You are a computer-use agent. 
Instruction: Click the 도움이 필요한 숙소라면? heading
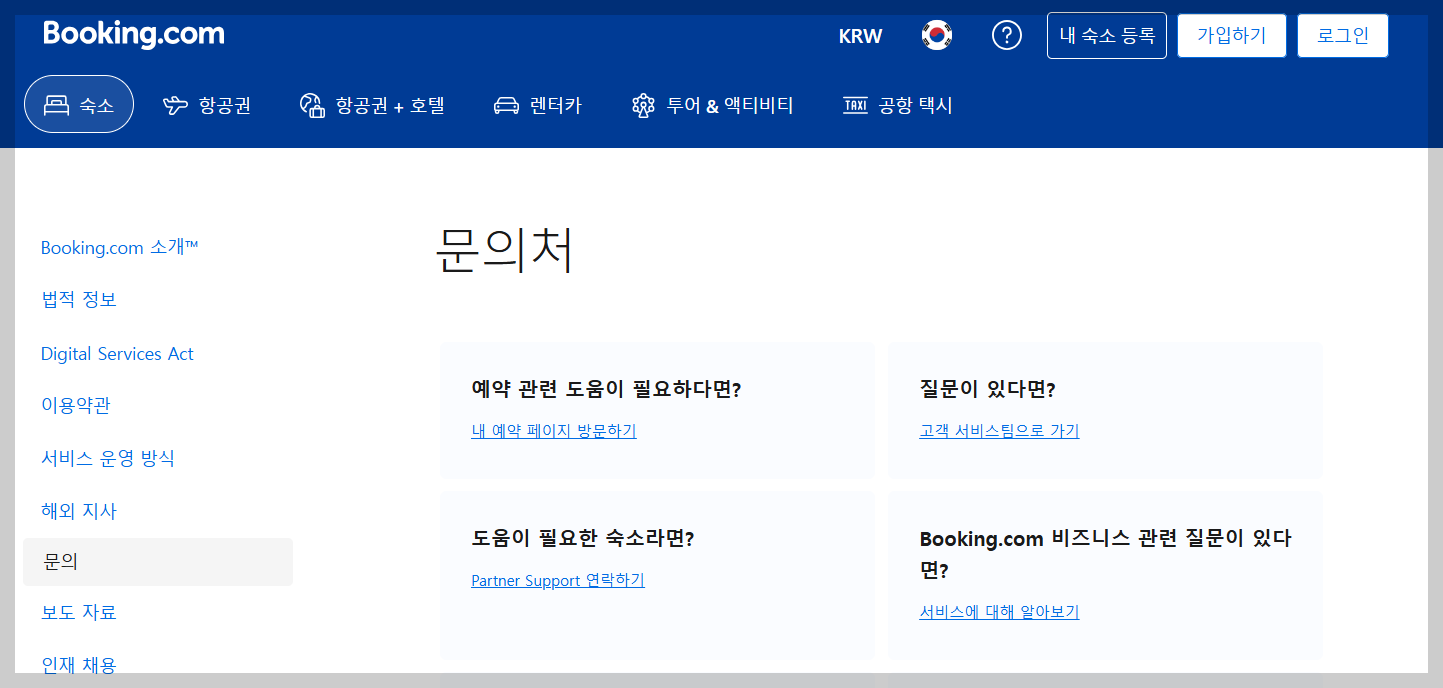(x=582, y=538)
